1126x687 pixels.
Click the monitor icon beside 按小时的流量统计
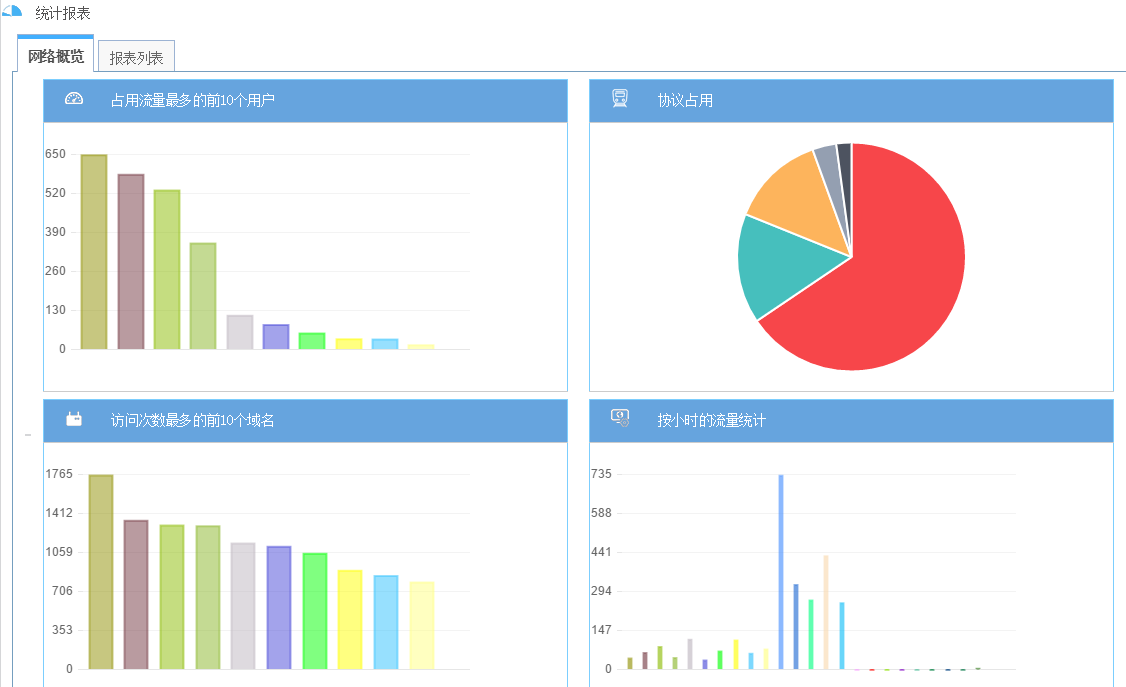point(620,420)
